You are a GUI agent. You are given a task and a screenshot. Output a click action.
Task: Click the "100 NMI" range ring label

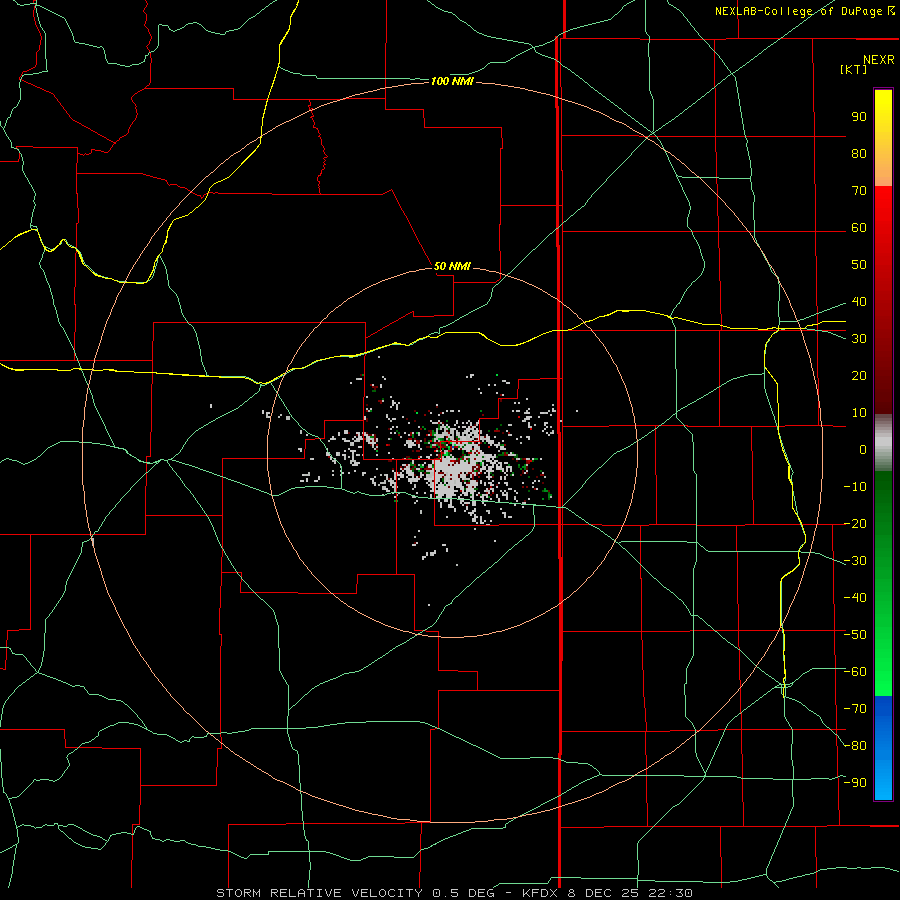[452, 82]
